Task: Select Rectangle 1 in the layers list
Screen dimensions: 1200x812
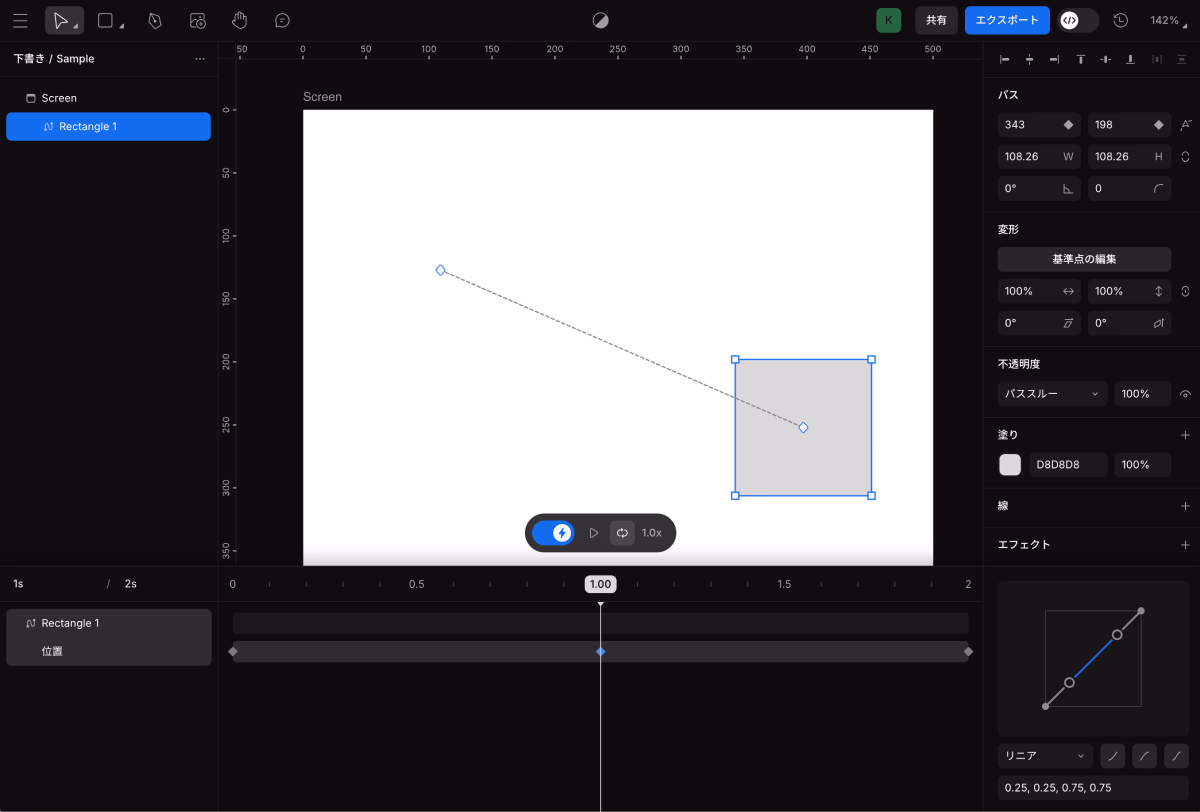Action: pos(108,126)
